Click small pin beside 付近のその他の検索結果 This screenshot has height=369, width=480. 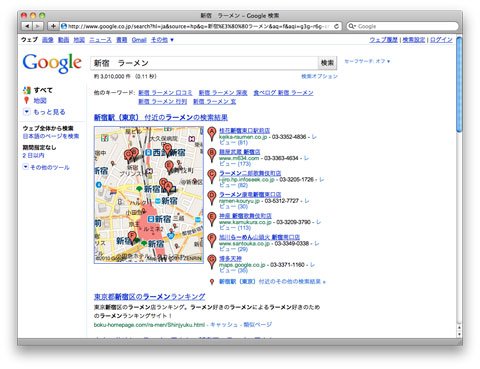pos(212,282)
